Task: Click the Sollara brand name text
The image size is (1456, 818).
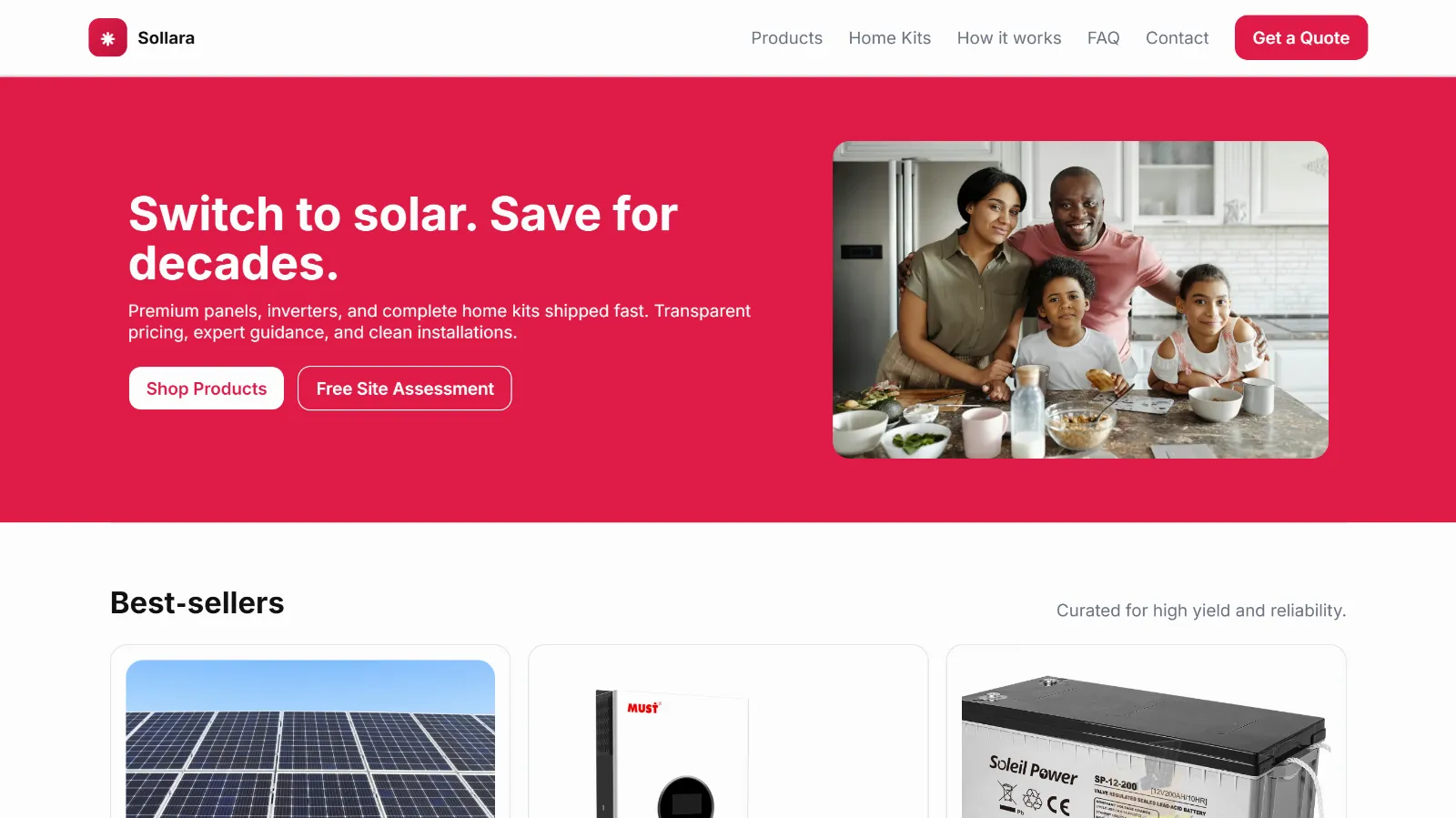Action: tap(166, 37)
